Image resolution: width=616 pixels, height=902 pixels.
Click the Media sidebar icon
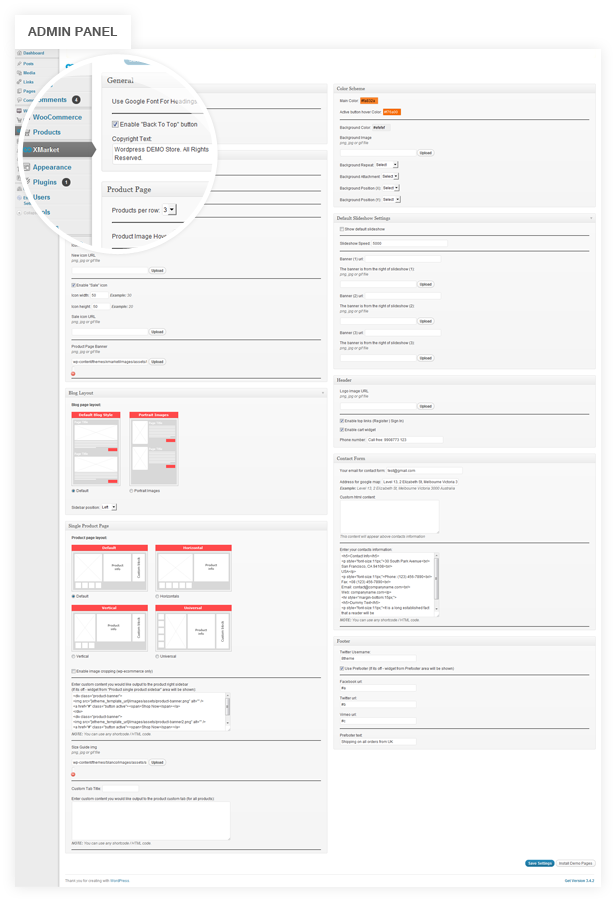19,73
